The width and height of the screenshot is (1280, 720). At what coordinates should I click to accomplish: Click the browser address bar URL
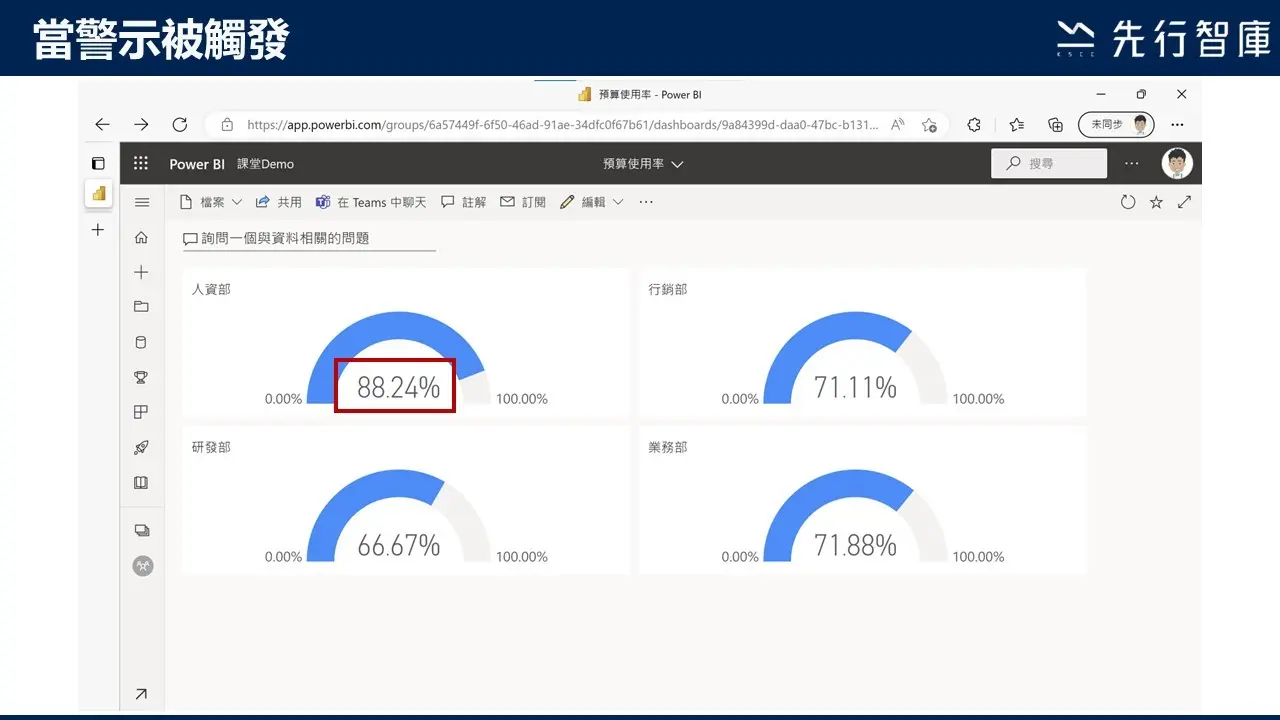click(x=562, y=125)
